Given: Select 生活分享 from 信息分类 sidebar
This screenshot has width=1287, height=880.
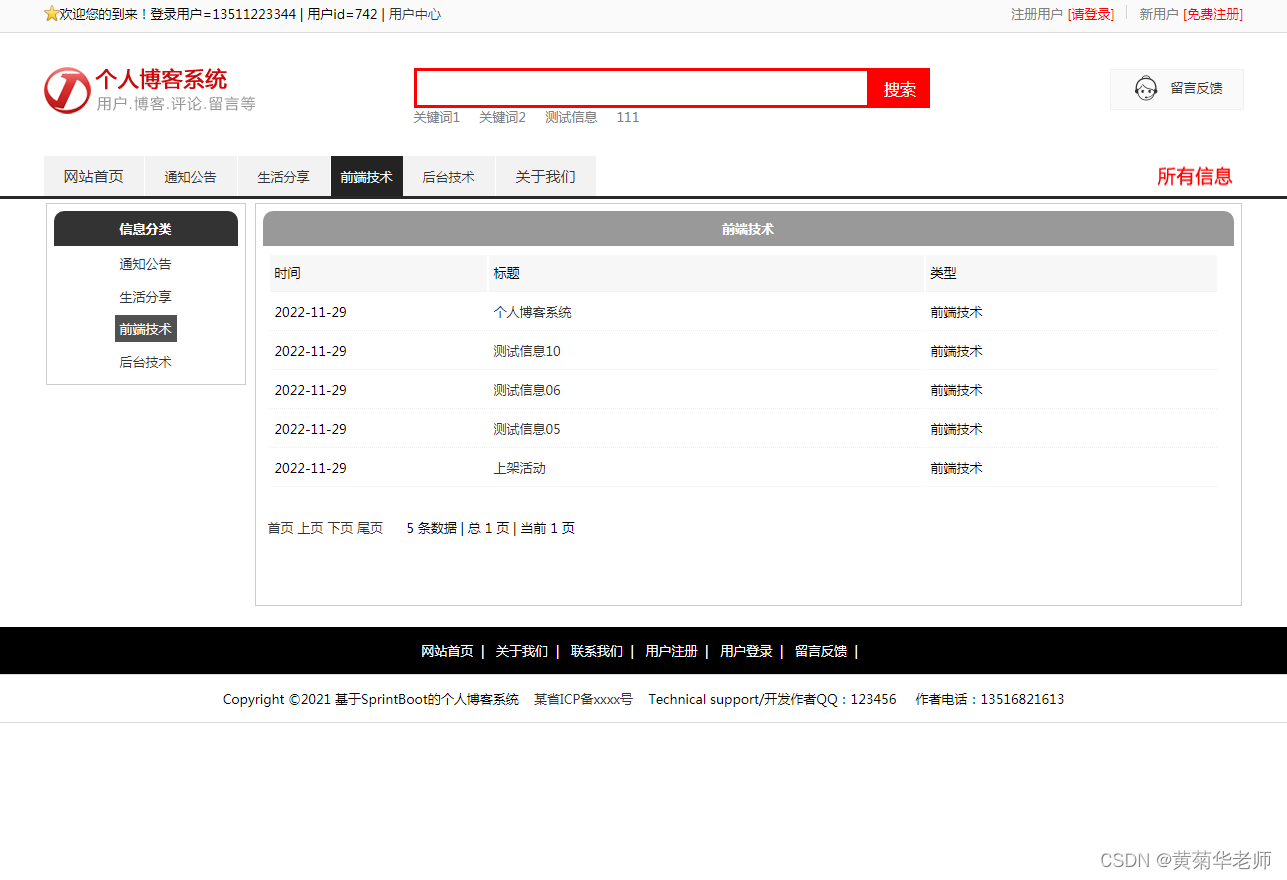Looking at the screenshot, I should pos(145,296).
